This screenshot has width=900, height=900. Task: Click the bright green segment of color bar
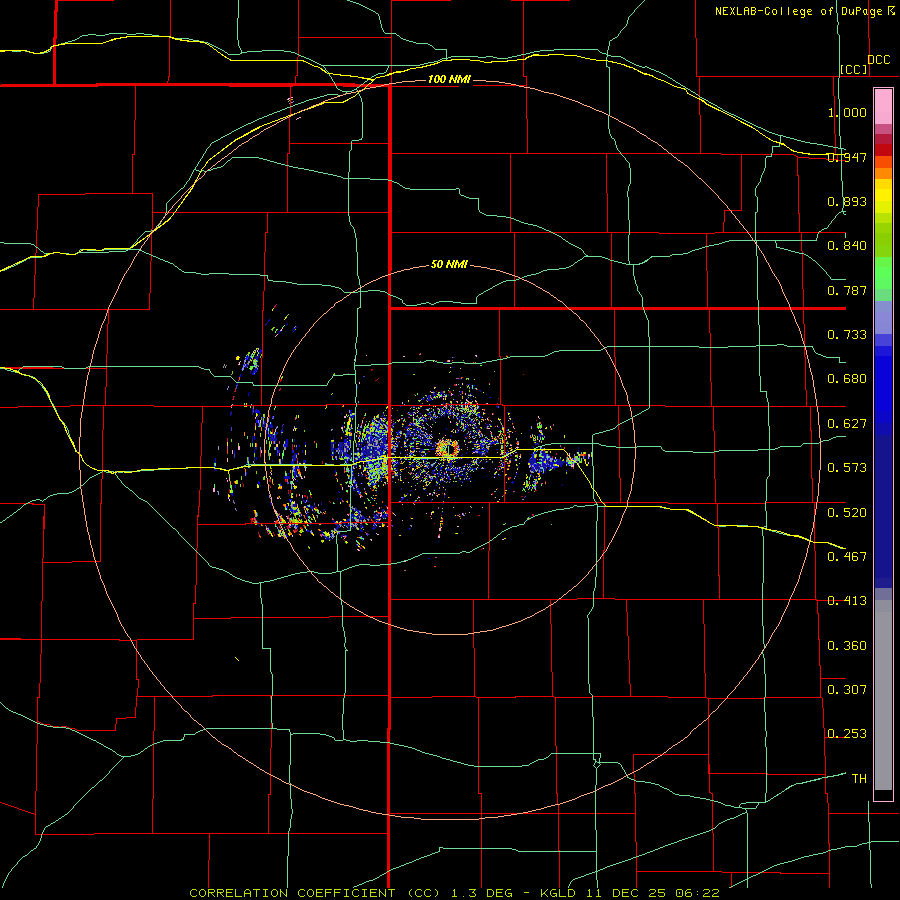point(883,273)
